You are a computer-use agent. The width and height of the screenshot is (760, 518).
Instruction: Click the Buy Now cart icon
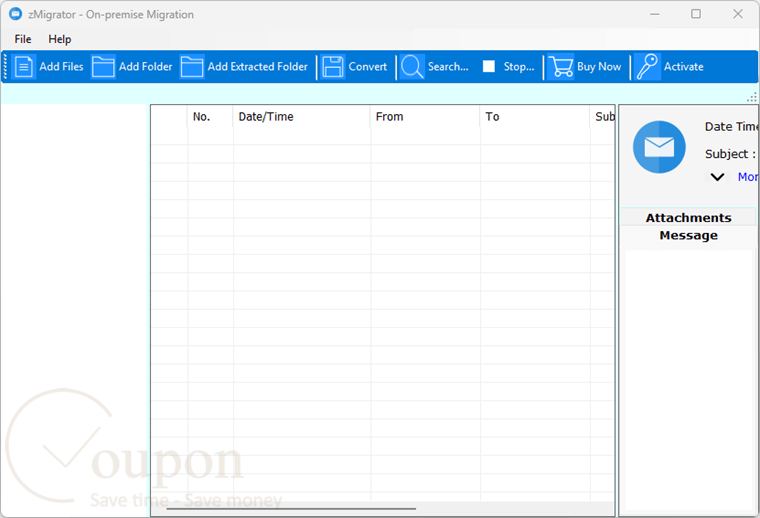pos(560,67)
